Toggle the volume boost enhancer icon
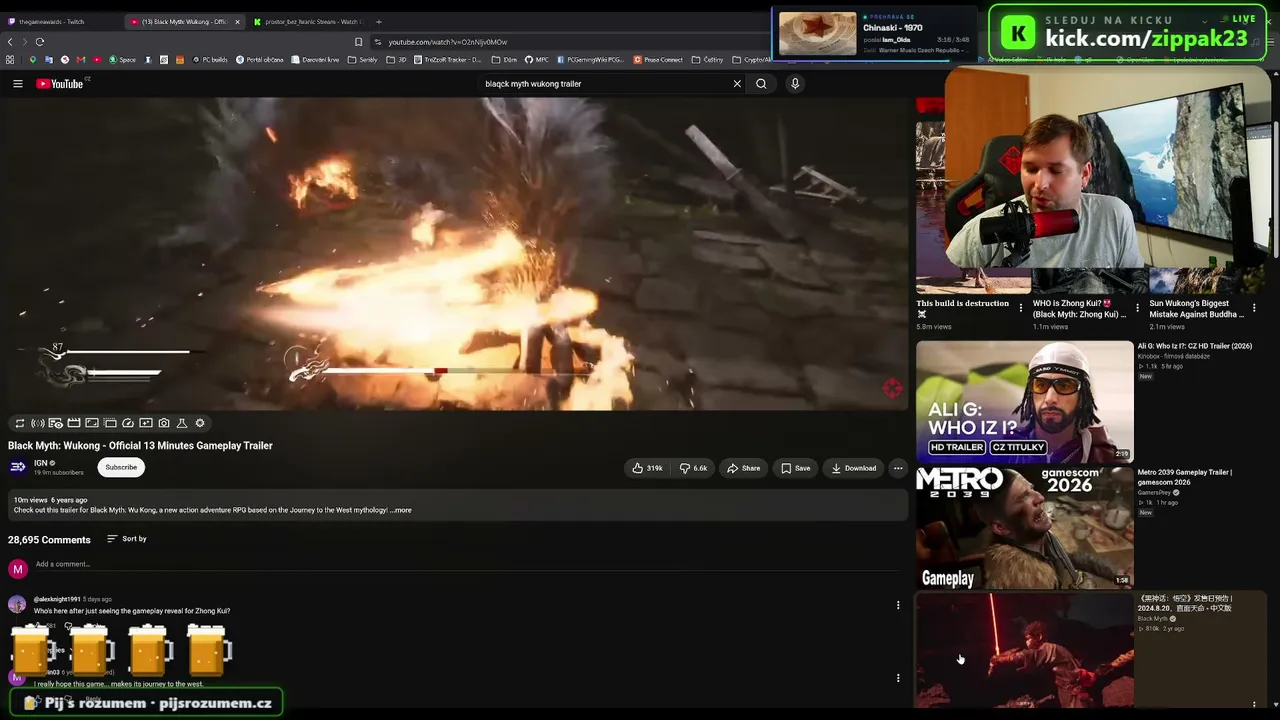Viewport: 1280px width, 720px height. point(37,423)
